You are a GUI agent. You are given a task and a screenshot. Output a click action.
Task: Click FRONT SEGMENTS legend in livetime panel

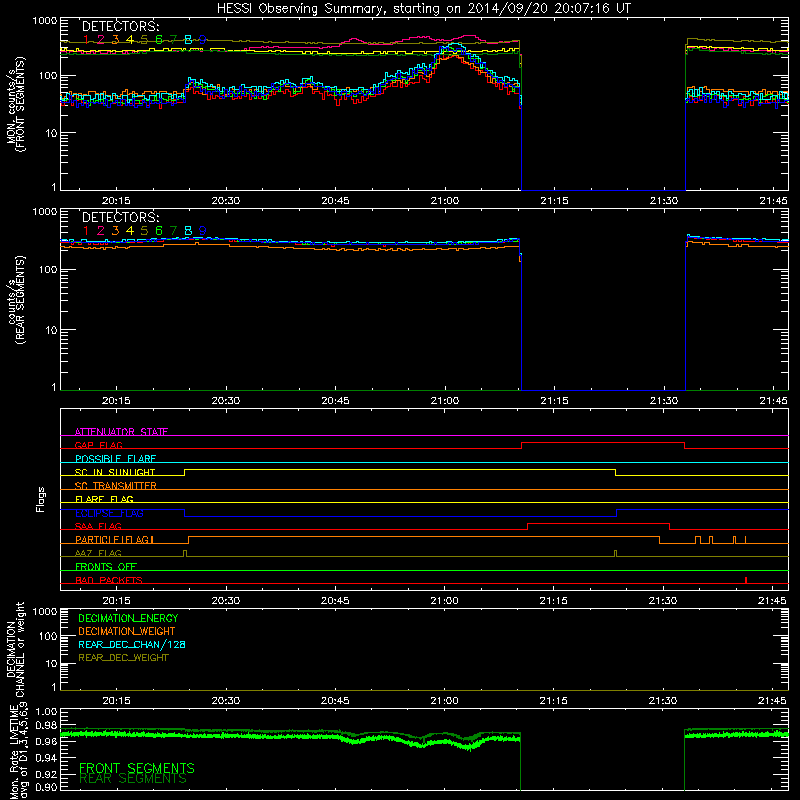coord(137,767)
